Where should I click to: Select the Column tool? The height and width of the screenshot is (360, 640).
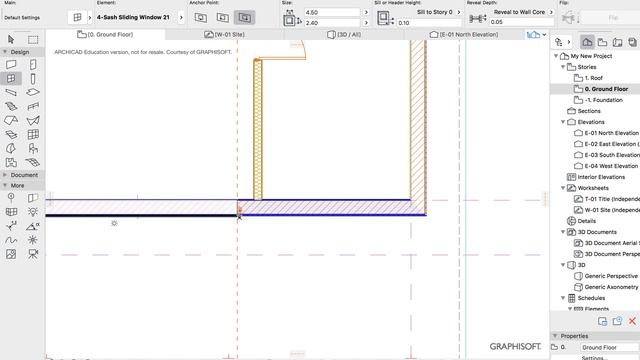(33, 78)
